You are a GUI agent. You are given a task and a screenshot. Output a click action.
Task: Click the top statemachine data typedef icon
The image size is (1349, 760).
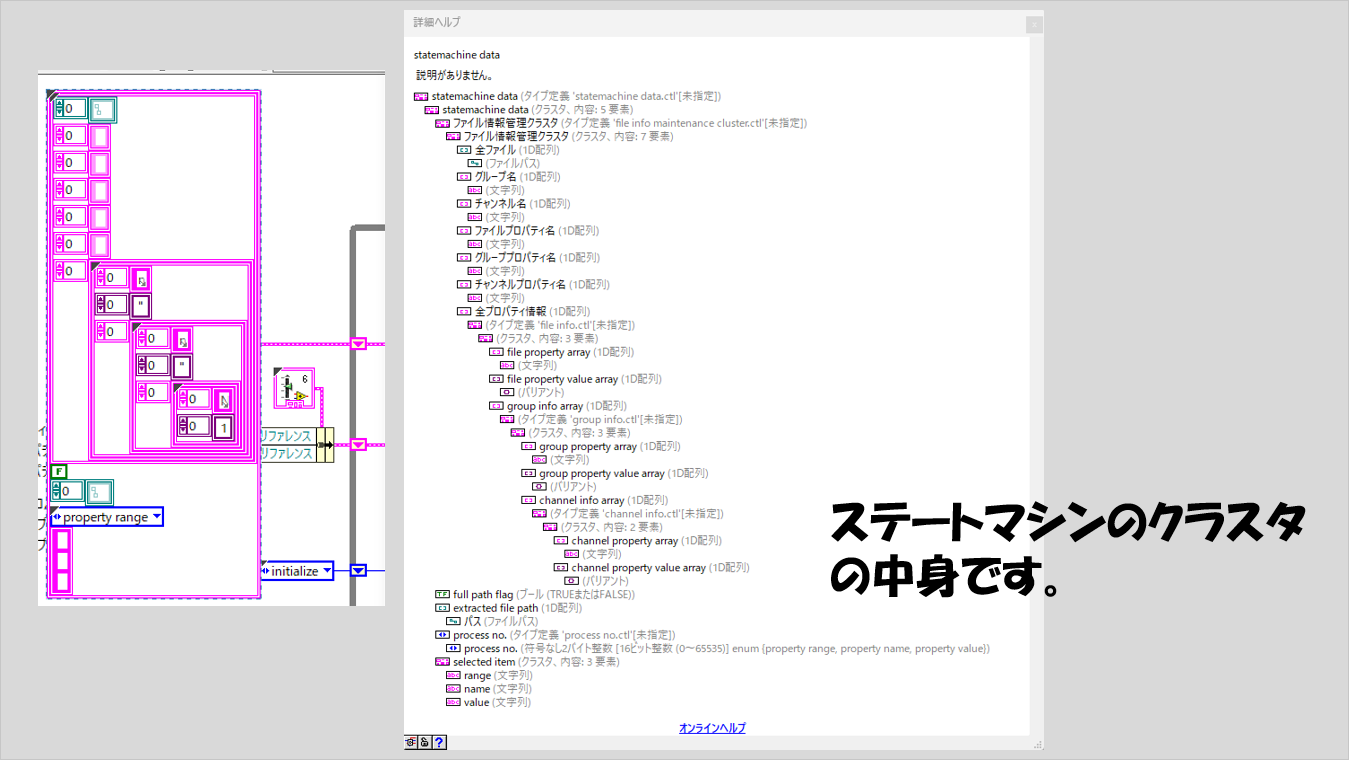point(421,96)
